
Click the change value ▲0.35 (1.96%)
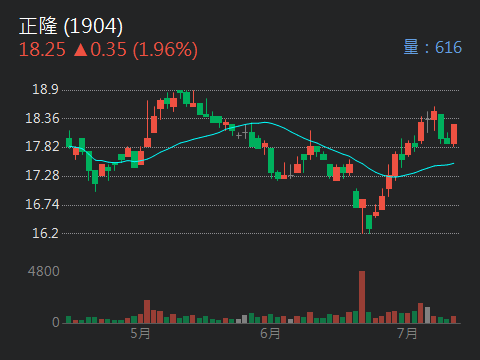point(135,50)
